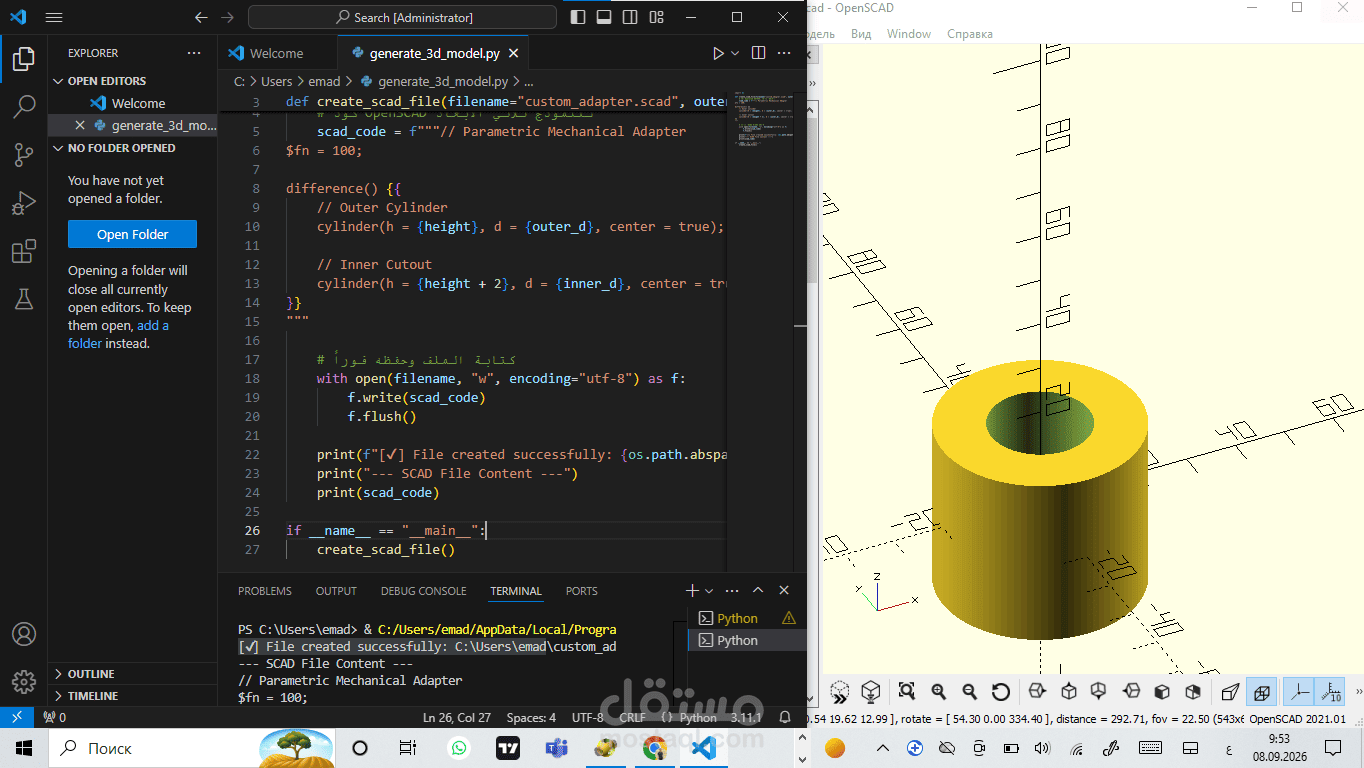Click OpenSCAD Preview render icon
The width and height of the screenshot is (1364, 768).
click(x=840, y=691)
